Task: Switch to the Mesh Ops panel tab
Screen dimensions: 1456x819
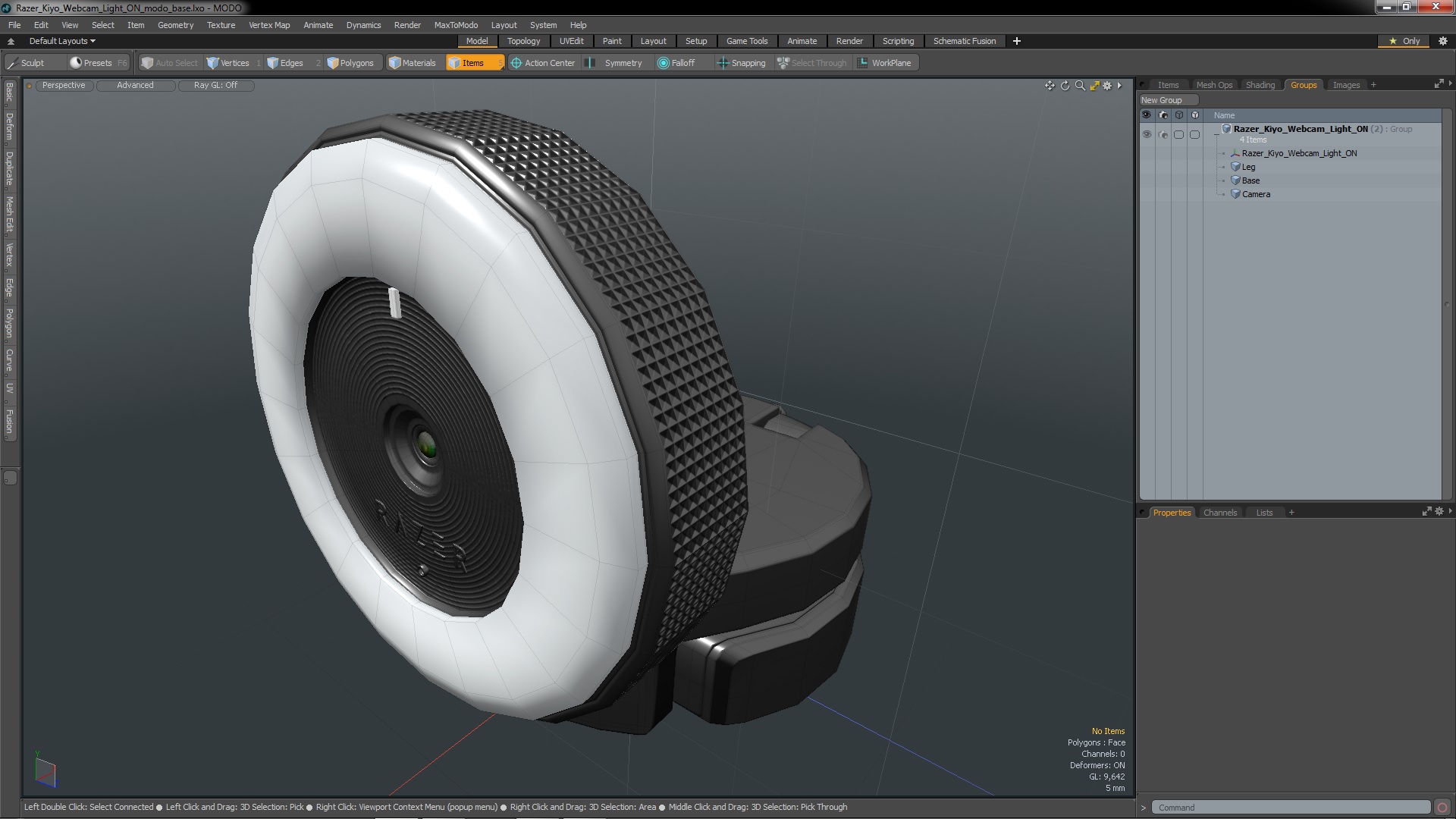Action: pyautogui.click(x=1214, y=85)
